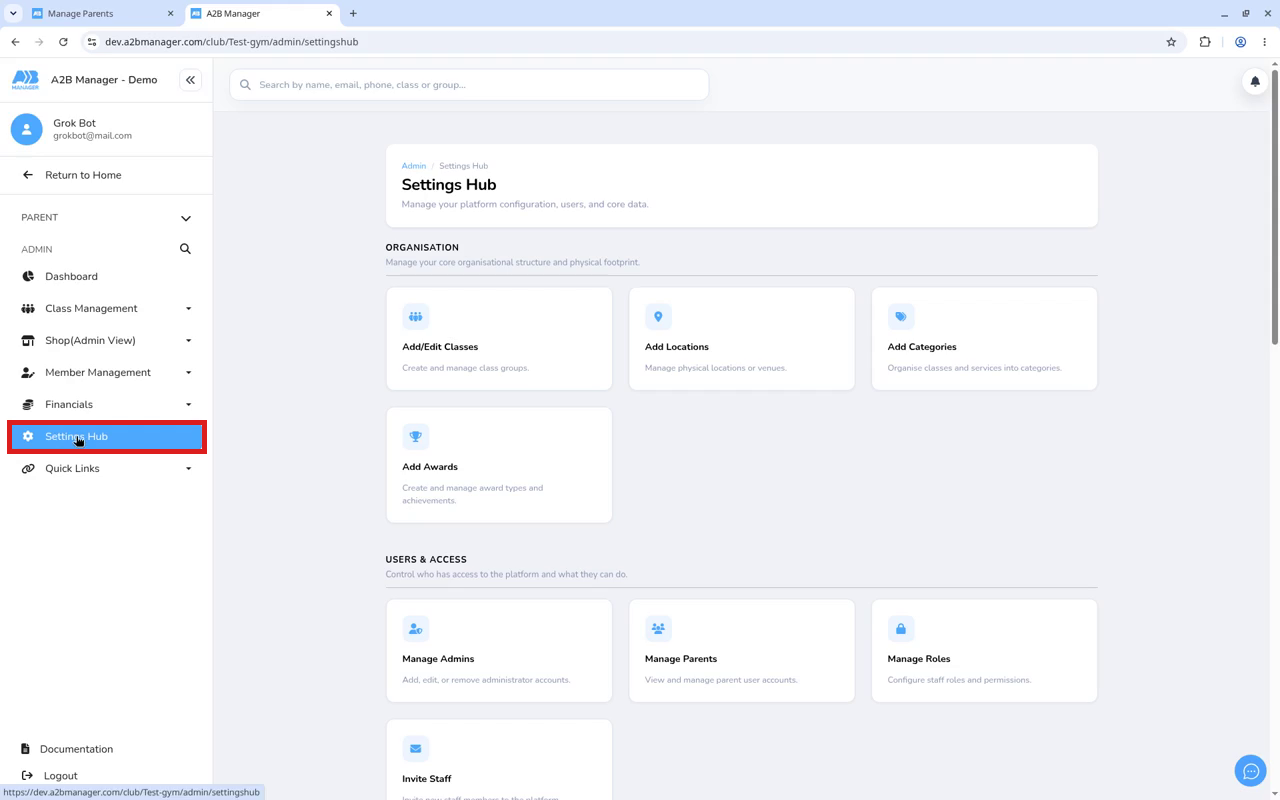Viewport: 1280px width, 800px height.
Task: Click the ORGANISATION section heading
Action: tap(422, 248)
